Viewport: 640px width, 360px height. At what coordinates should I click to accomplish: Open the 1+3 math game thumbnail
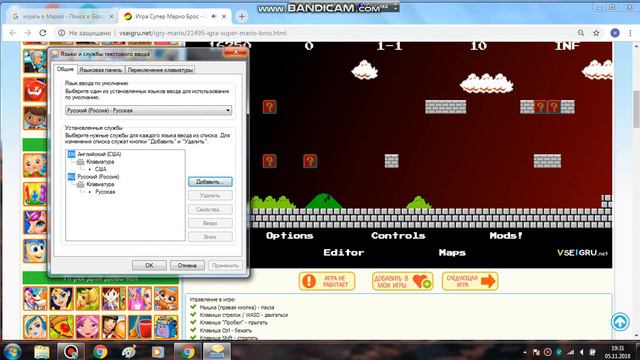[35, 193]
